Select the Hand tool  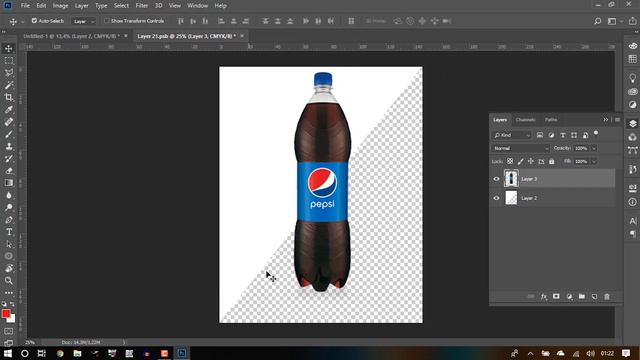coord(9,268)
